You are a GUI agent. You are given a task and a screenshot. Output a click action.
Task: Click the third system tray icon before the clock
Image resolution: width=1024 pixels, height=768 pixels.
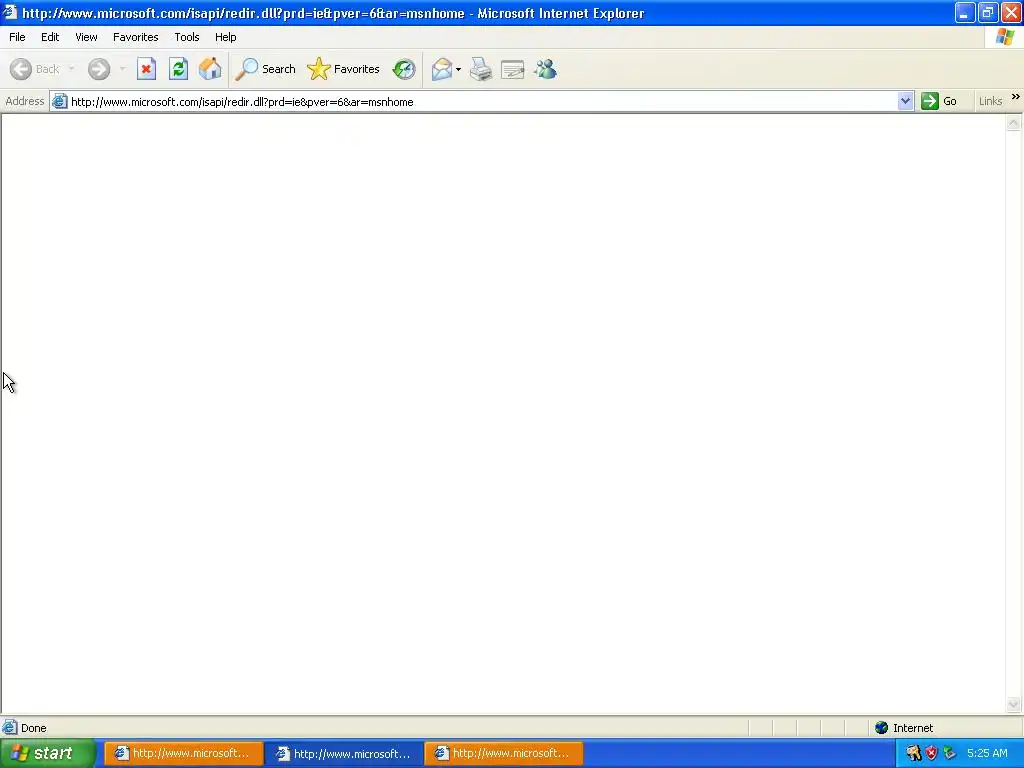949,753
